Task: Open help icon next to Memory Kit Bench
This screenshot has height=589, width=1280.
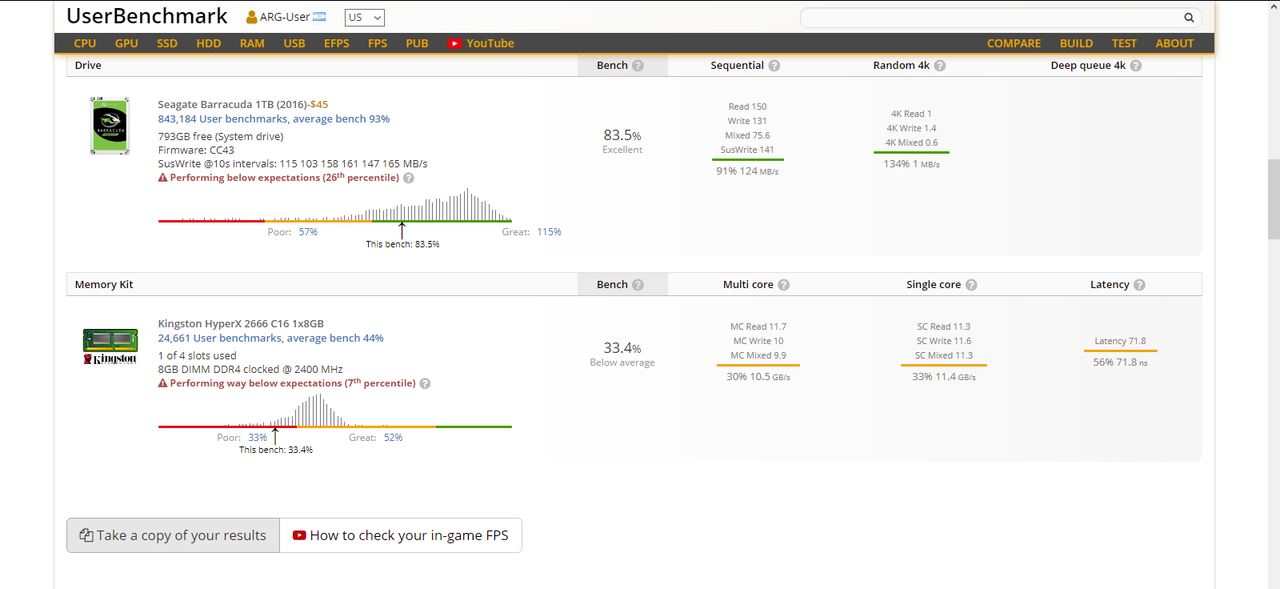Action: pyautogui.click(x=638, y=285)
